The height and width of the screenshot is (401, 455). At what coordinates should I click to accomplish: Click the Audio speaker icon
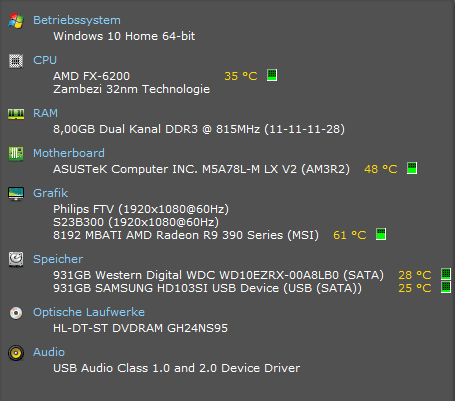[x=16, y=353]
